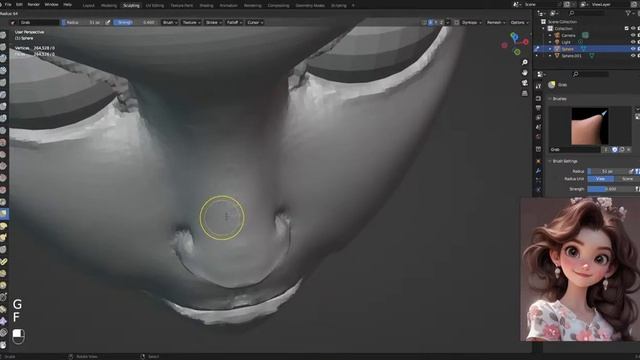The height and width of the screenshot is (360, 640).
Task: Hide the Camera object in outliner
Action: click(x=633, y=35)
